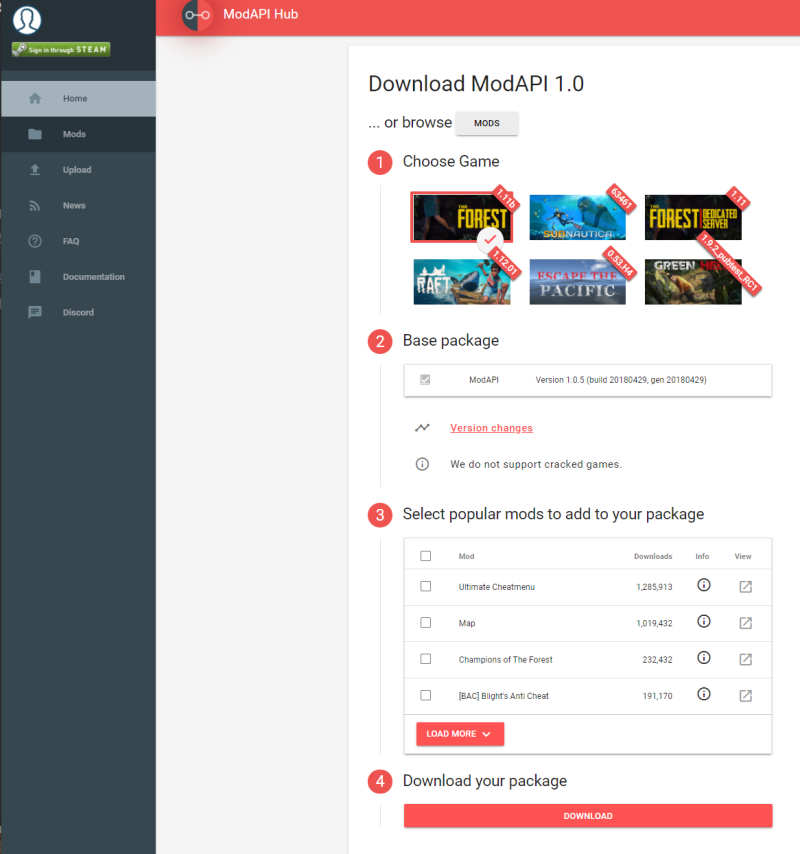Select the Subnautica game thumbnail

pyautogui.click(x=577, y=217)
